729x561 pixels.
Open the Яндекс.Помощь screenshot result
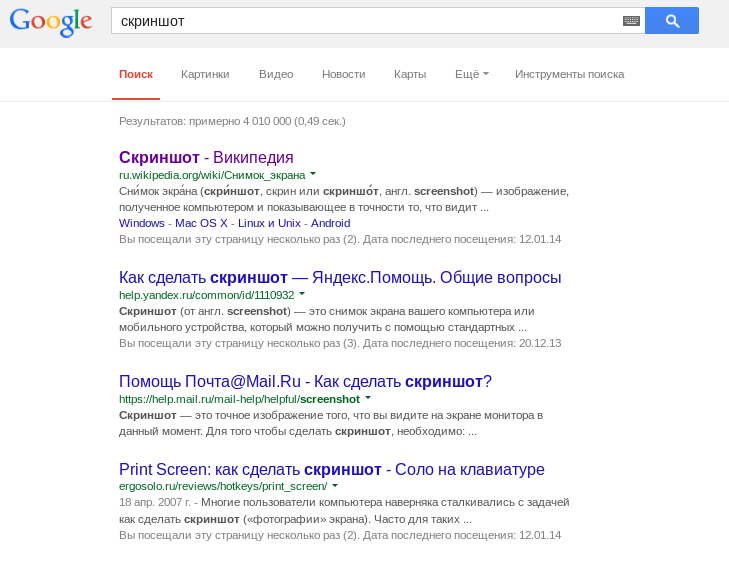click(x=340, y=277)
